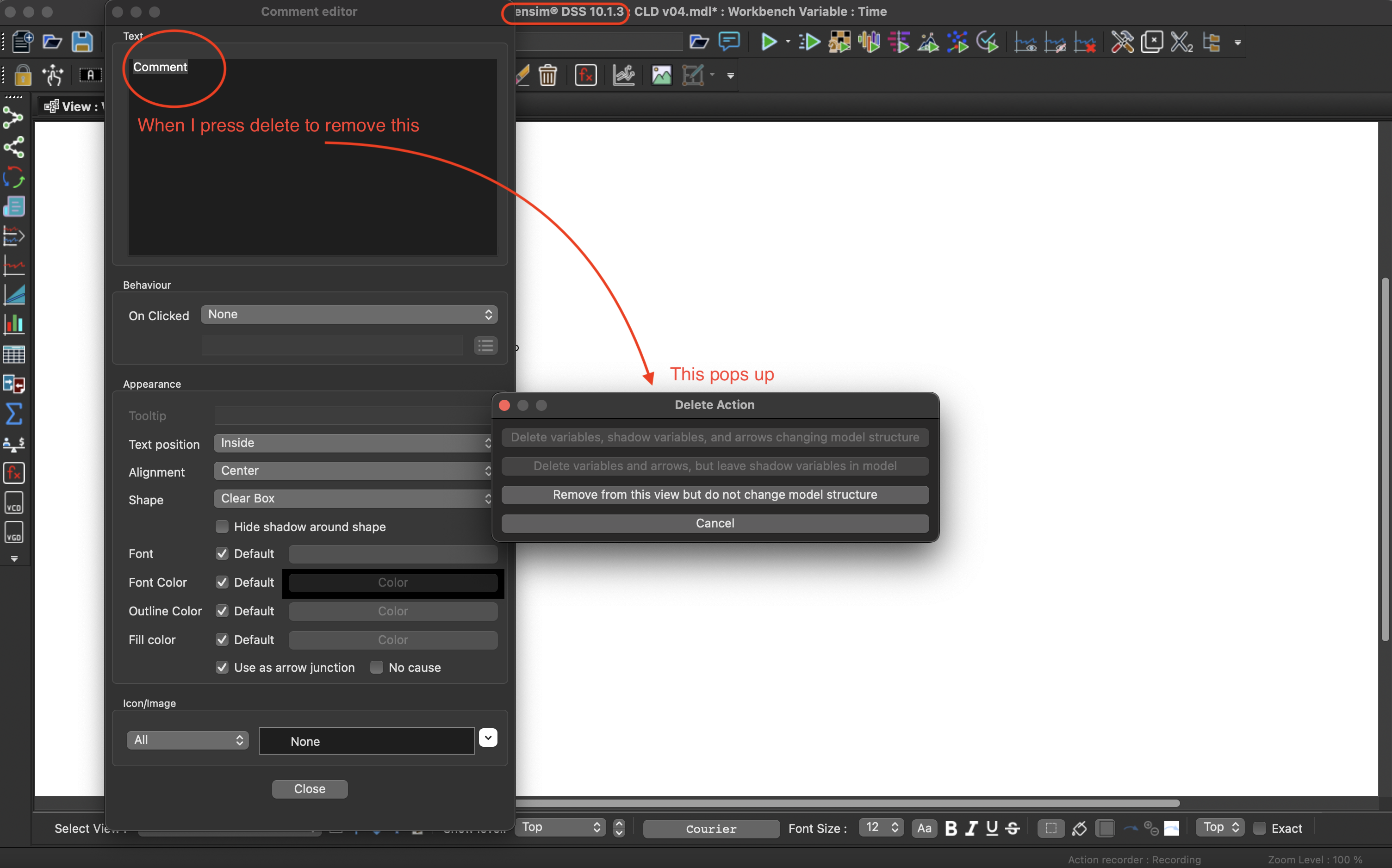Toggle Use as arrow junction checkbox
The height and width of the screenshot is (868, 1392).
pyautogui.click(x=222, y=667)
